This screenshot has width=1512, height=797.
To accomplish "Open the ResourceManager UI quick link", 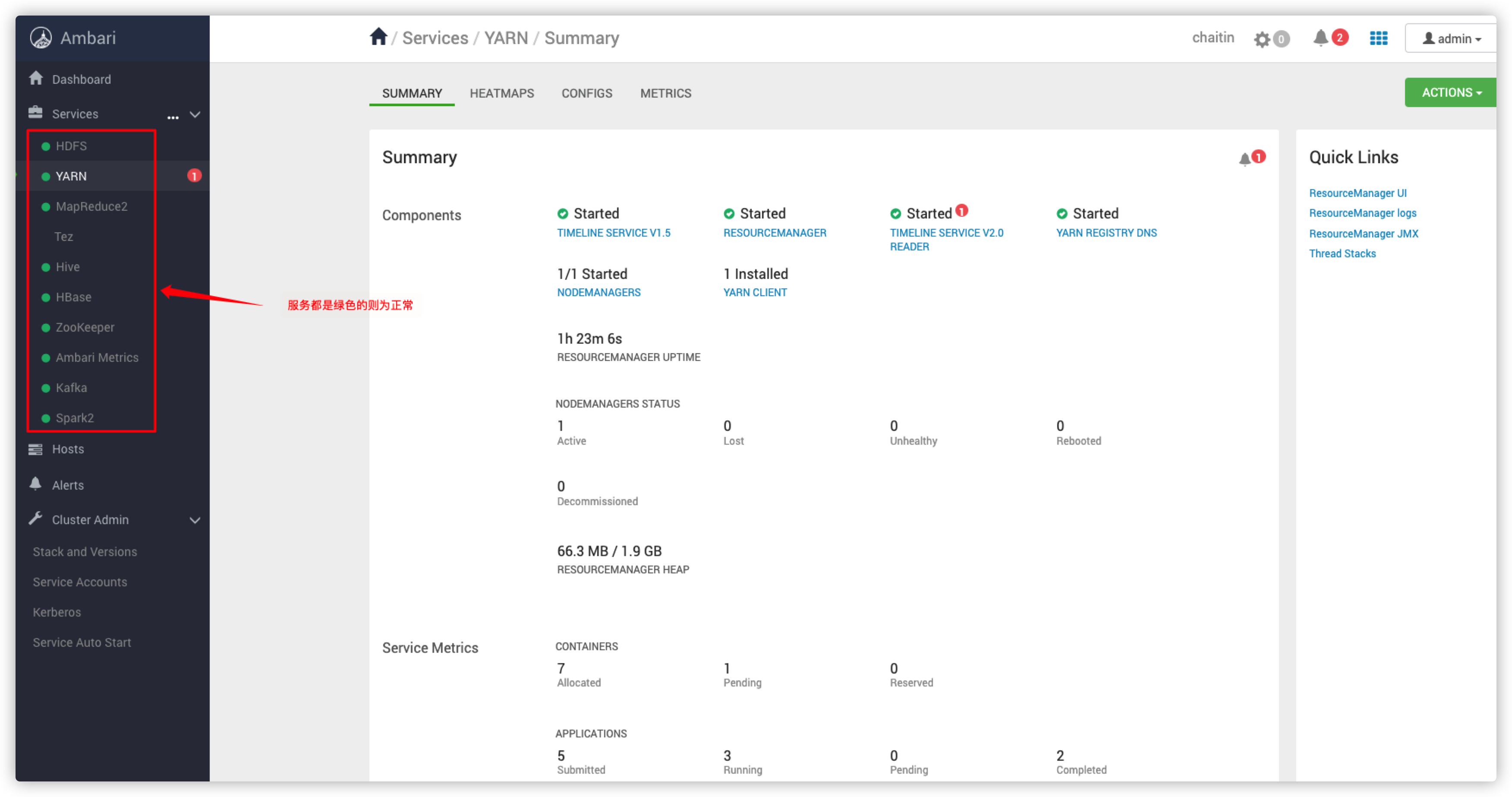I will tap(1358, 193).
